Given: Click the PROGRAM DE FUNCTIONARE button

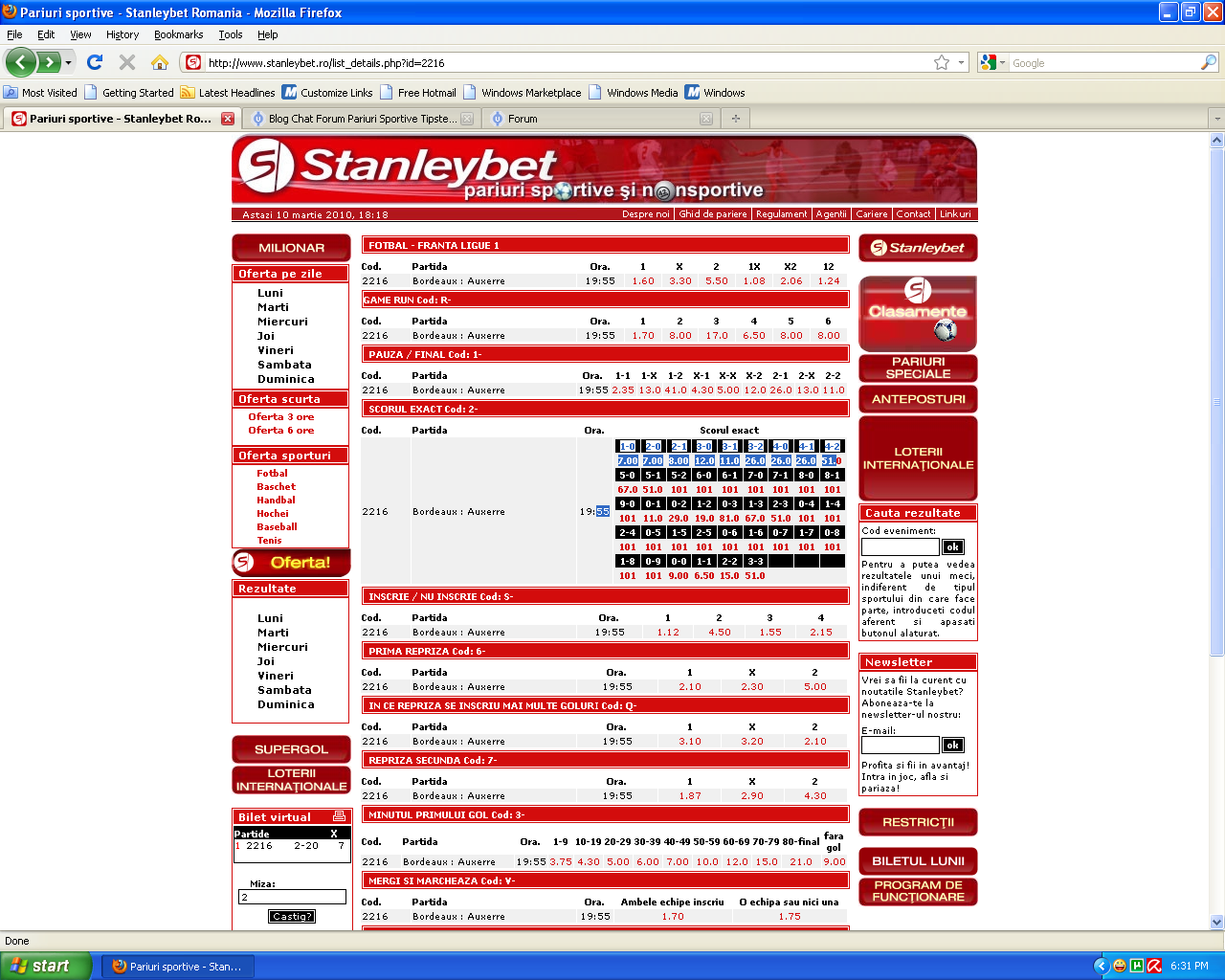Looking at the screenshot, I should (x=918, y=891).
